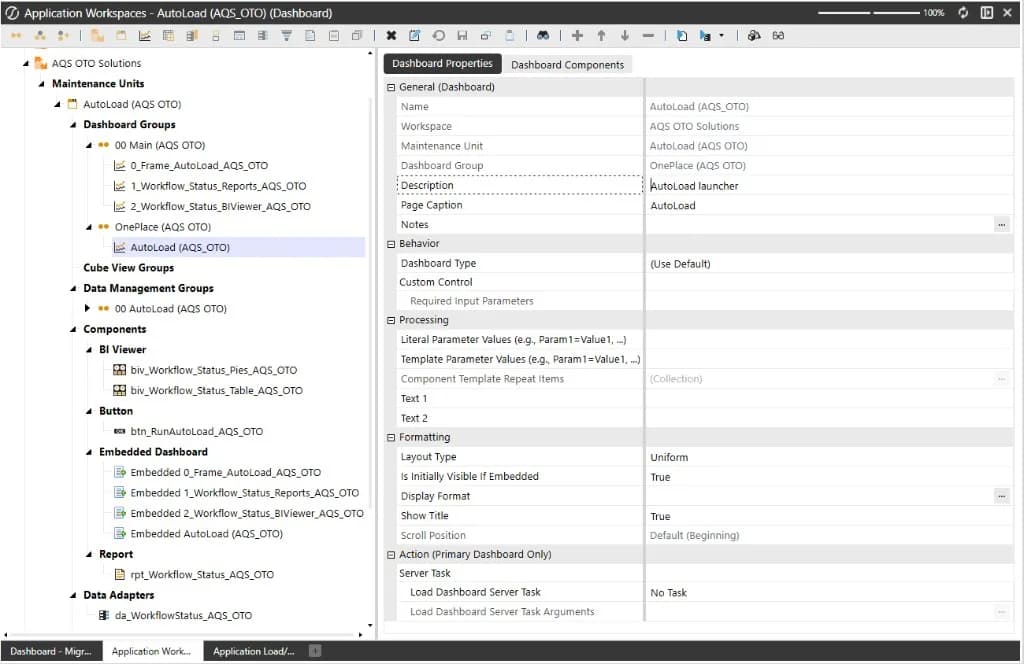Click the object lookup icon near toolbar end
Viewport: 1024px width, 664px height.
754,36
